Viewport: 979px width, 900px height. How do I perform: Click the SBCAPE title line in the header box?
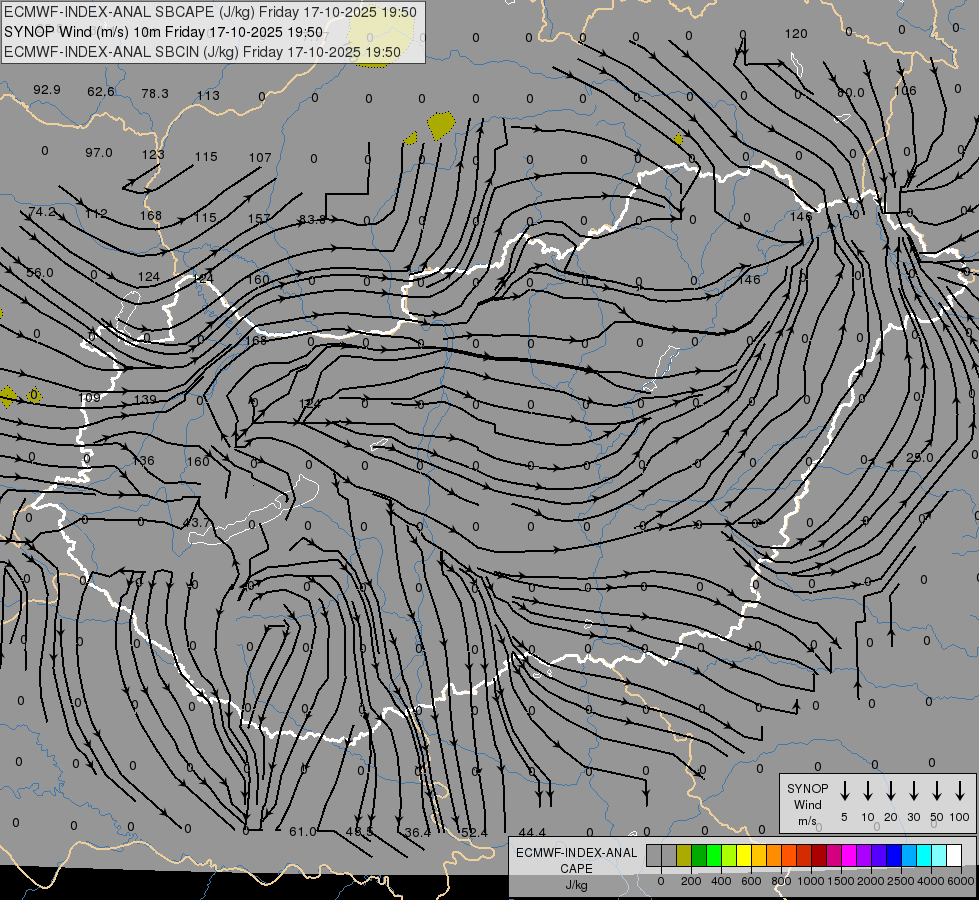pyautogui.click(x=210, y=12)
